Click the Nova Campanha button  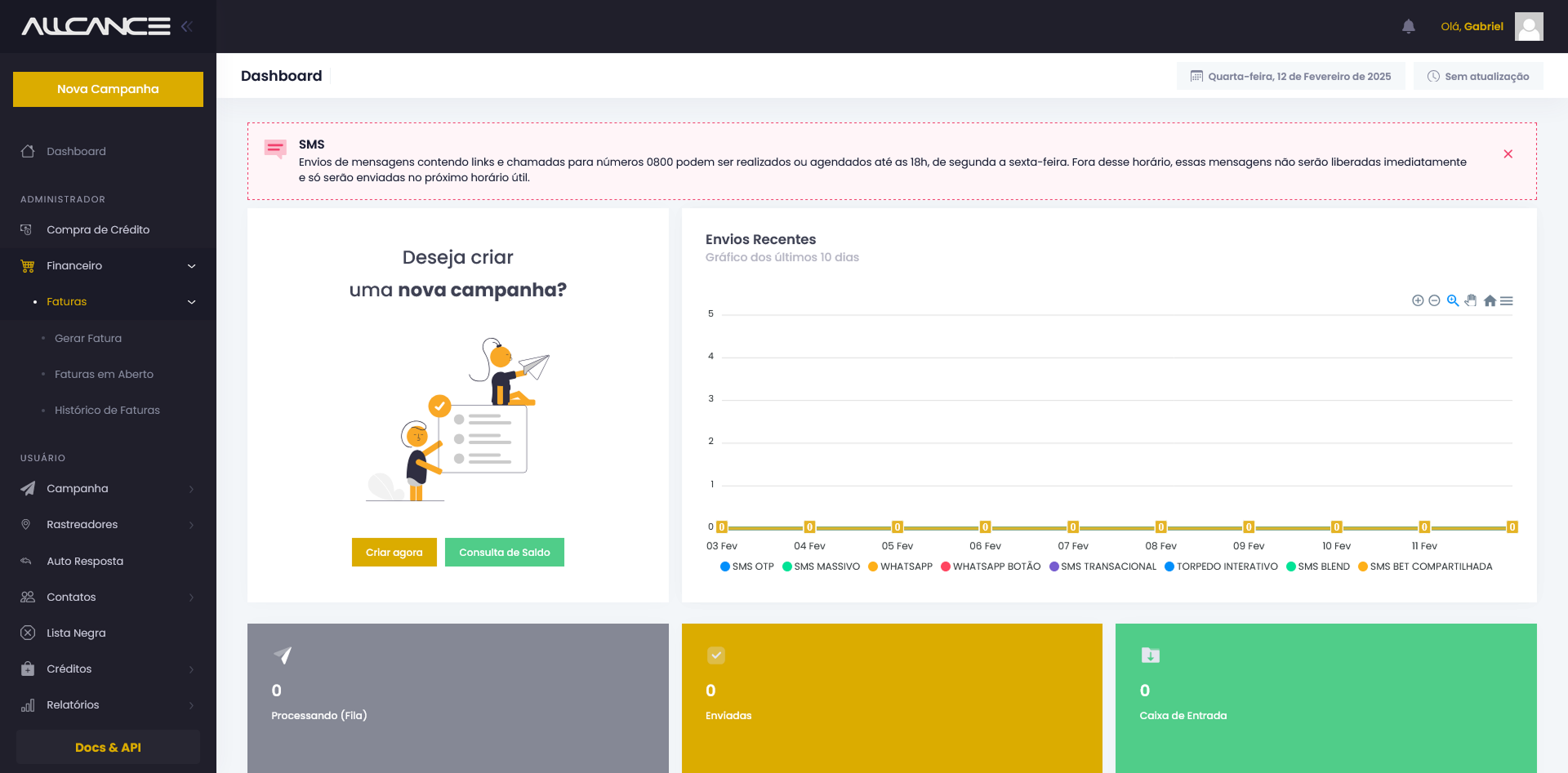click(x=108, y=89)
